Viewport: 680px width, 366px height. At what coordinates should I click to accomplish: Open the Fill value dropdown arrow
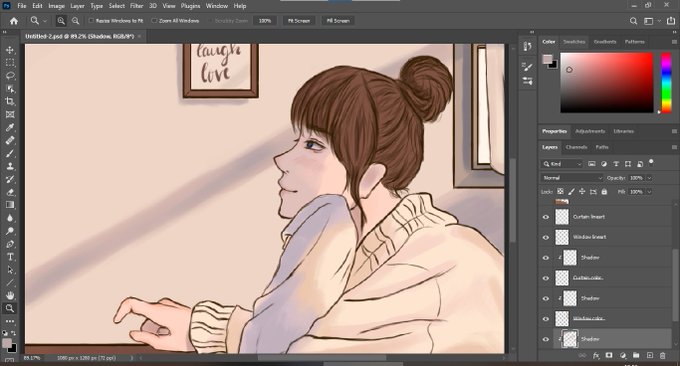649,191
